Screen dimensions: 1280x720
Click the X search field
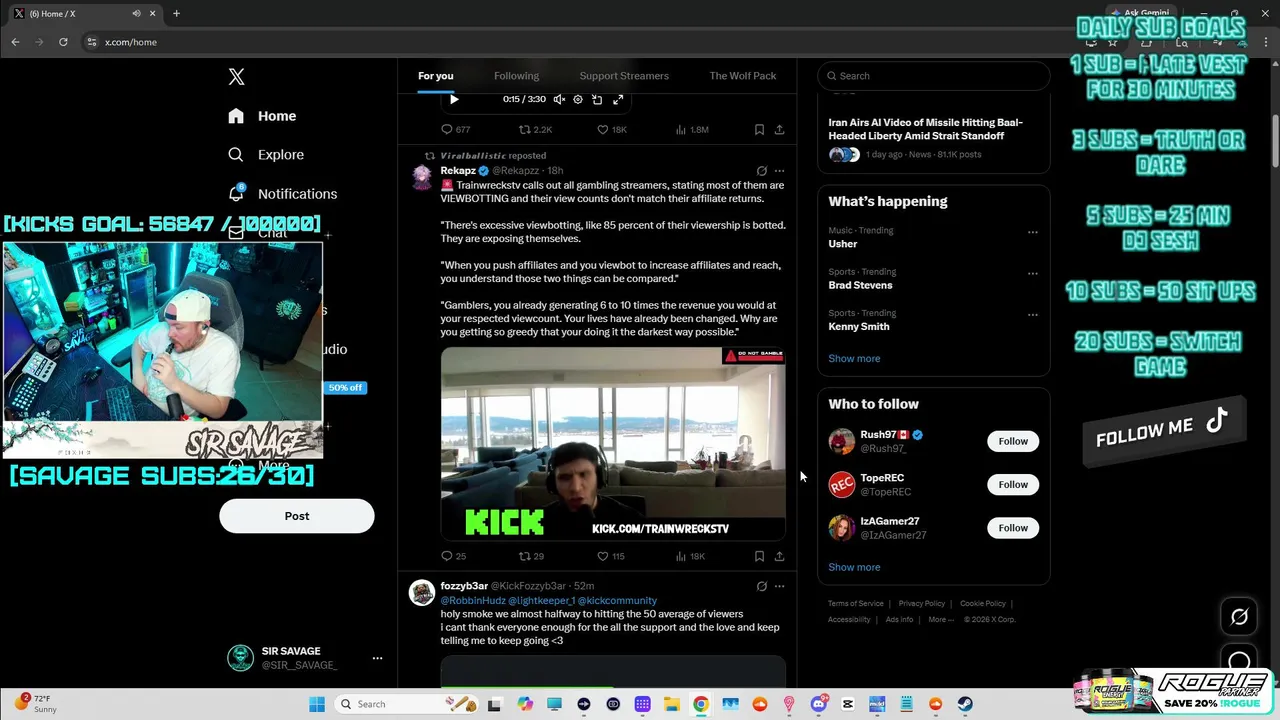934,76
